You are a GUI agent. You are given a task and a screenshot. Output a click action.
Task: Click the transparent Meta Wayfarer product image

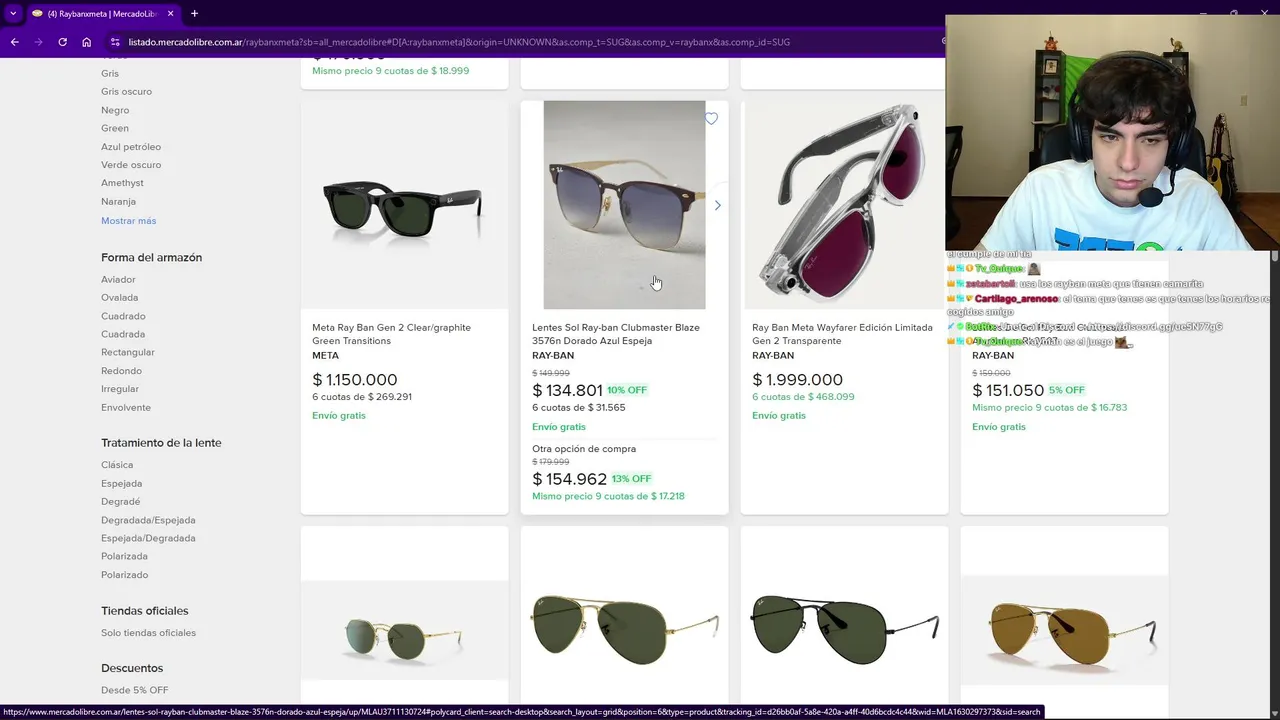click(844, 205)
